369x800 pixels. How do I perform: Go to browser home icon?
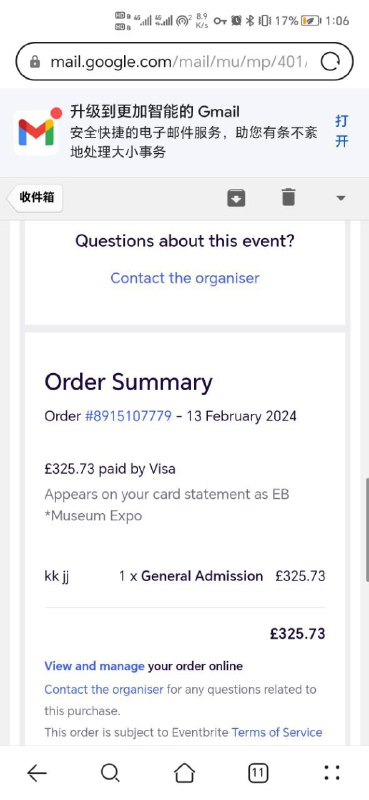184,773
